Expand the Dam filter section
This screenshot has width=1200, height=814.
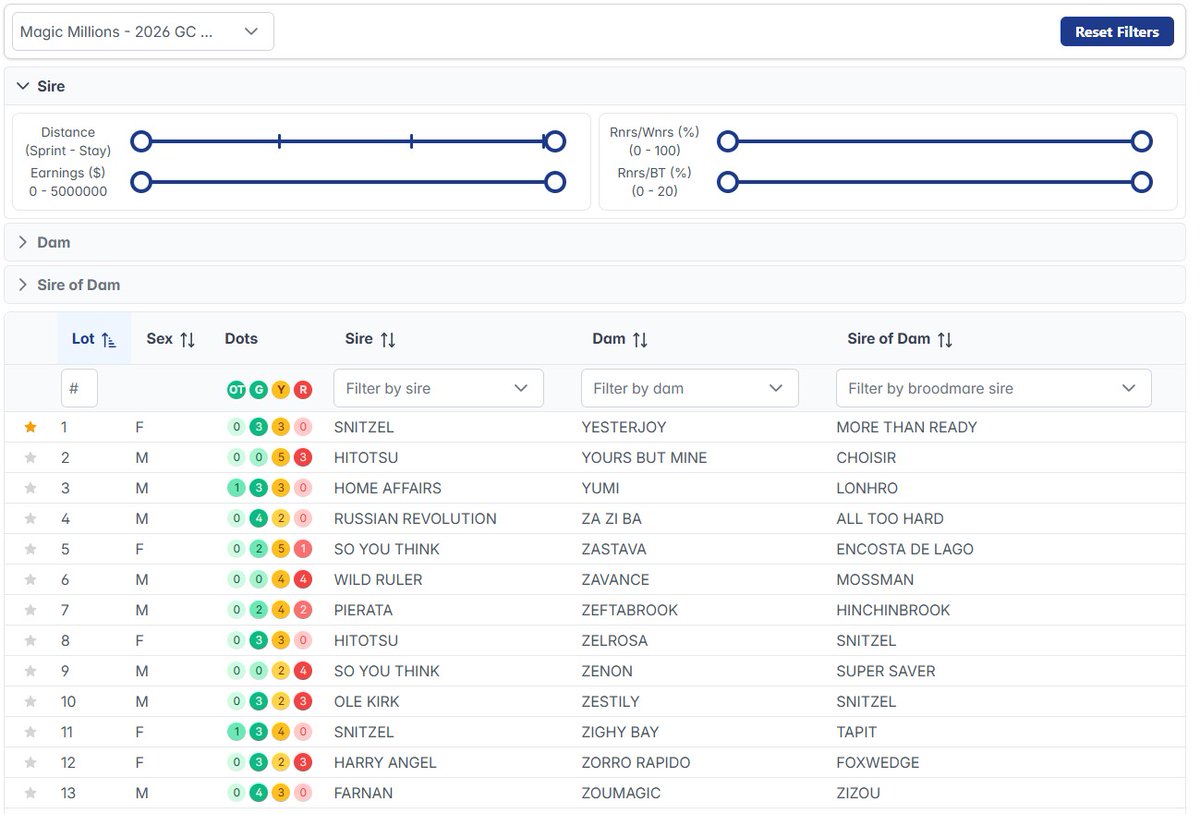point(595,242)
